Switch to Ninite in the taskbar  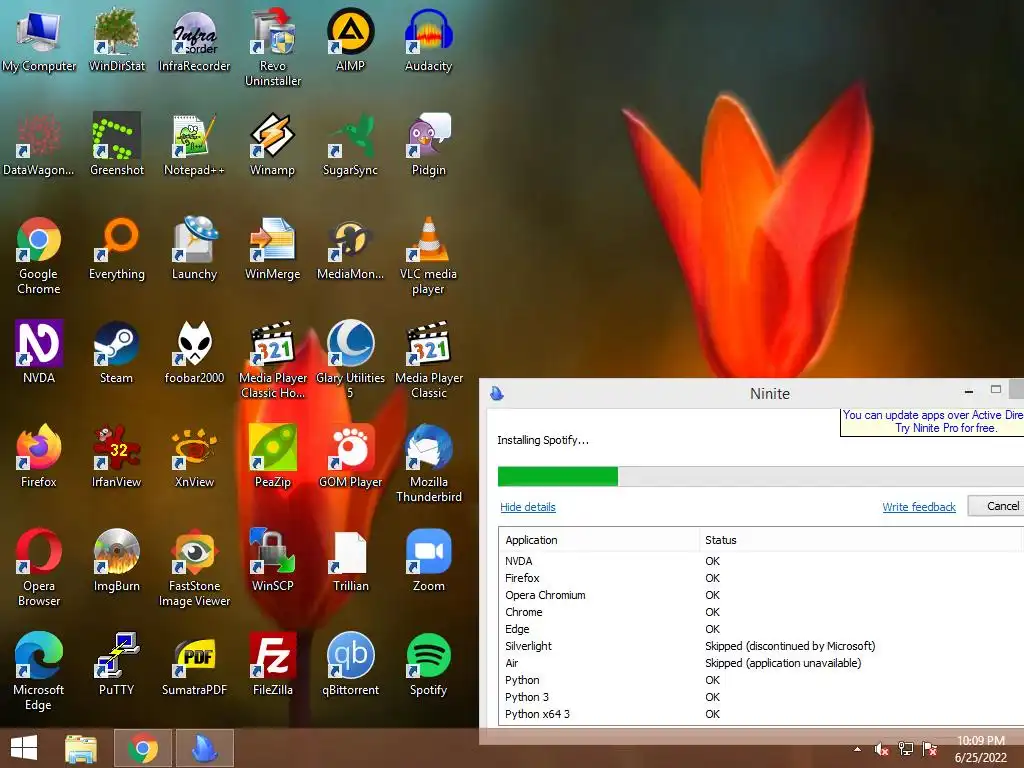click(204, 748)
